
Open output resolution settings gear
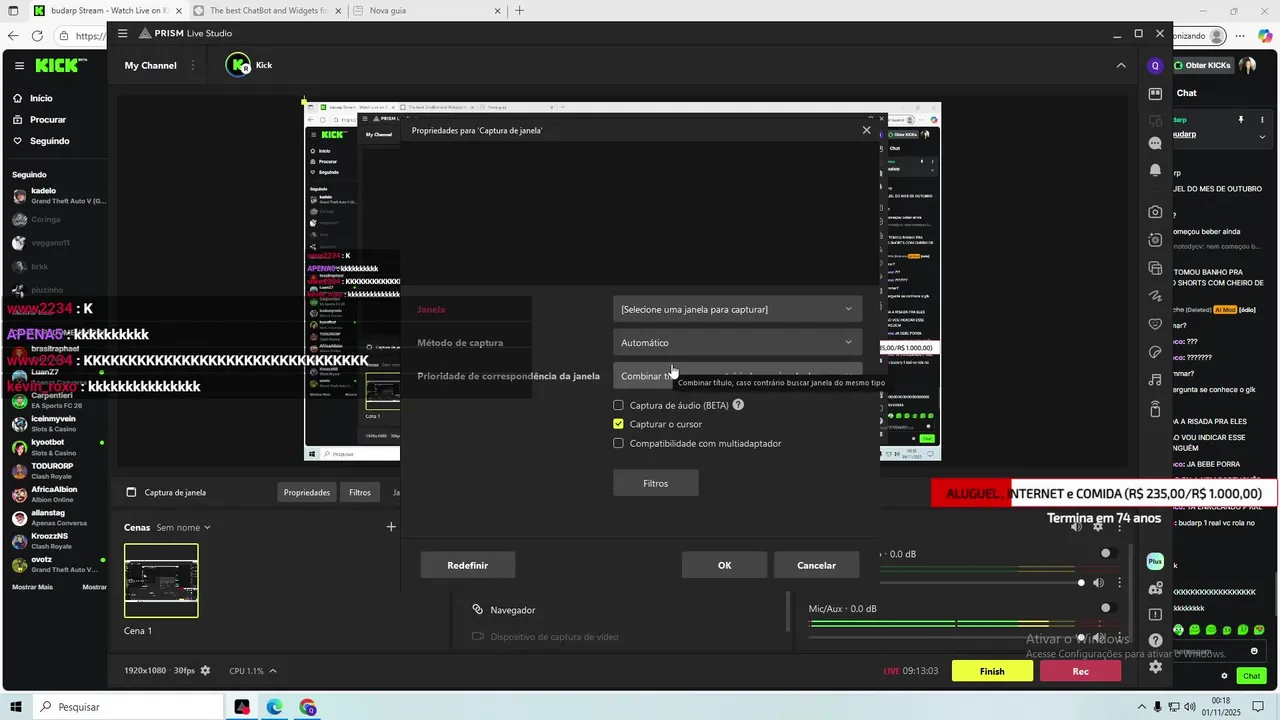[x=205, y=671]
